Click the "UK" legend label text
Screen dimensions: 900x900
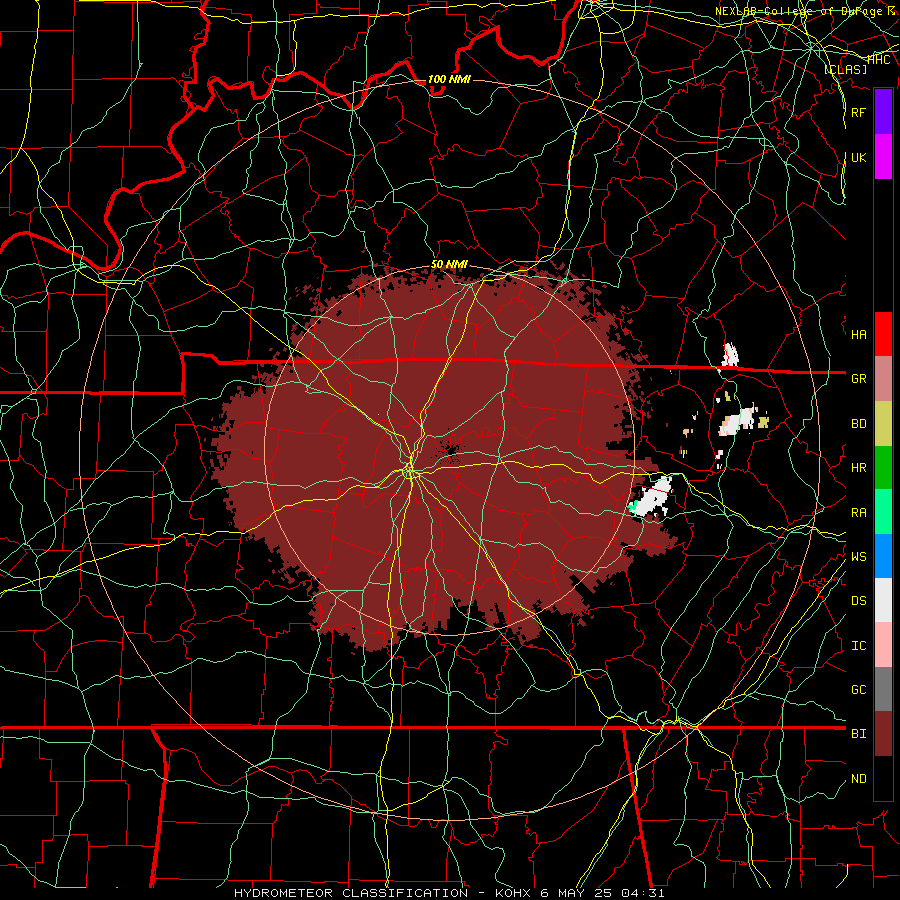[858, 157]
